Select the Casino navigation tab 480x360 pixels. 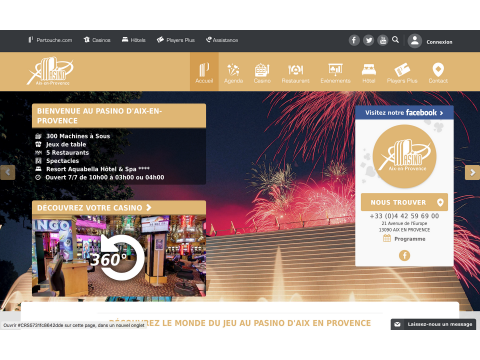pyautogui.click(x=262, y=73)
